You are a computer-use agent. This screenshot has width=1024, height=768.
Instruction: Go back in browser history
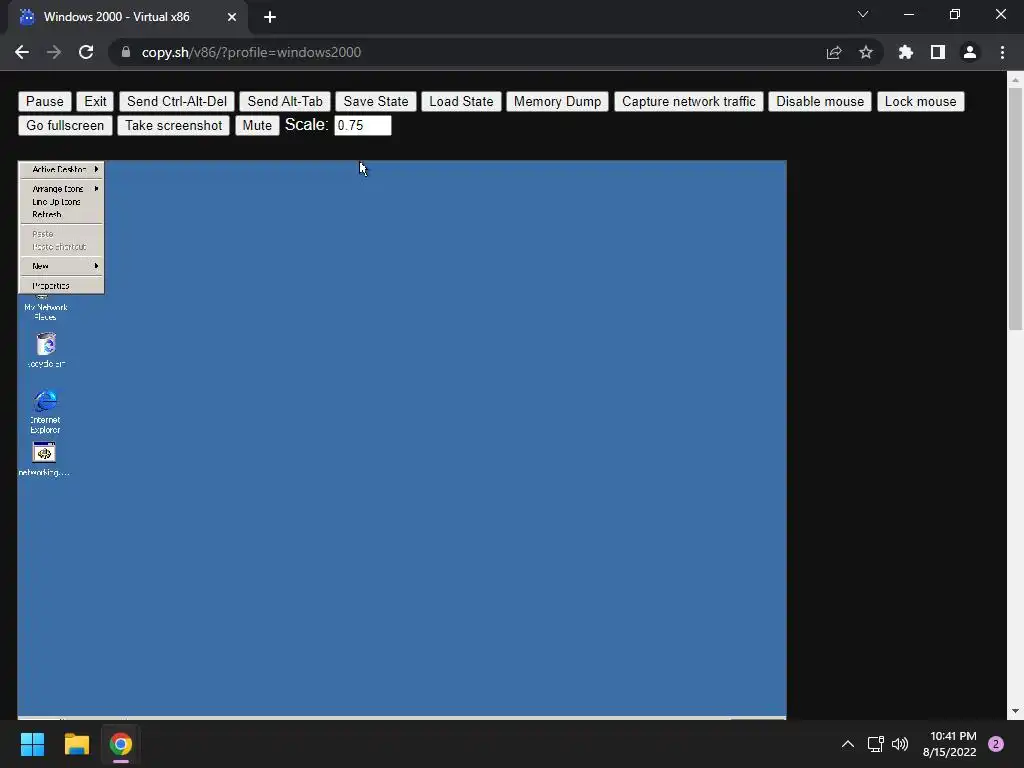pos(22,52)
